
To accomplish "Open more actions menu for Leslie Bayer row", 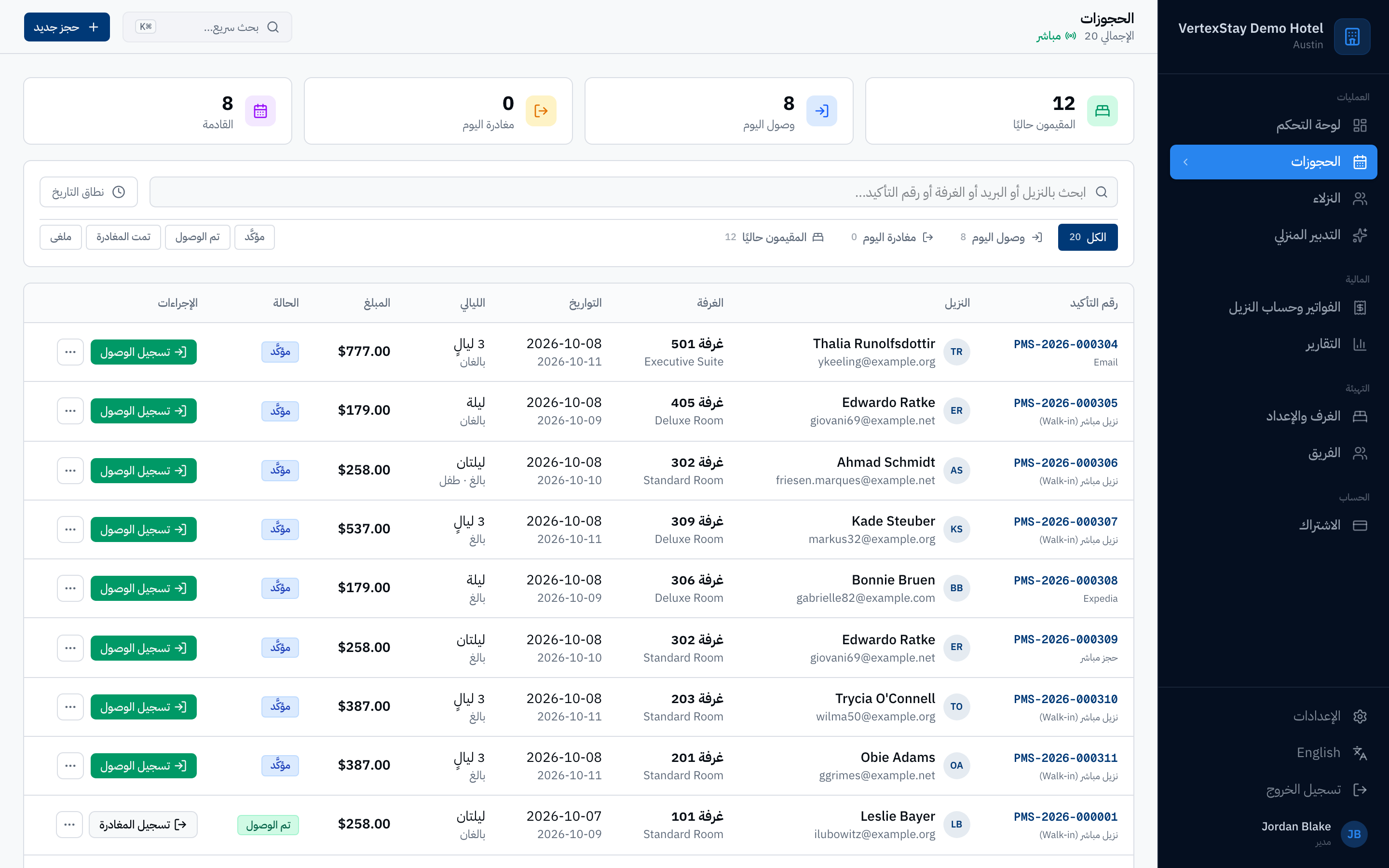I will pyautogui.click(x=69, y=825).
